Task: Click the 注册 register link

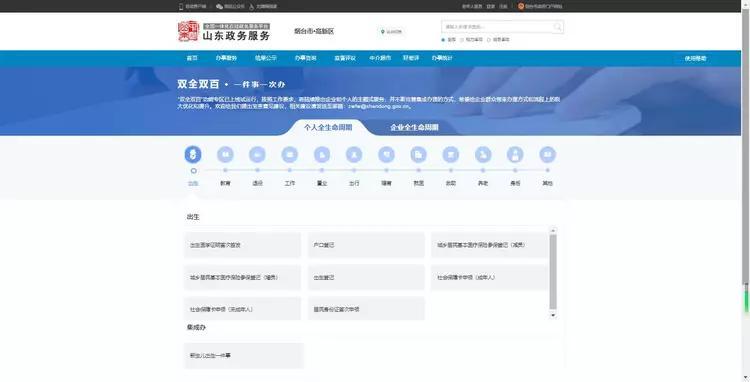Action: coord(503,6)
